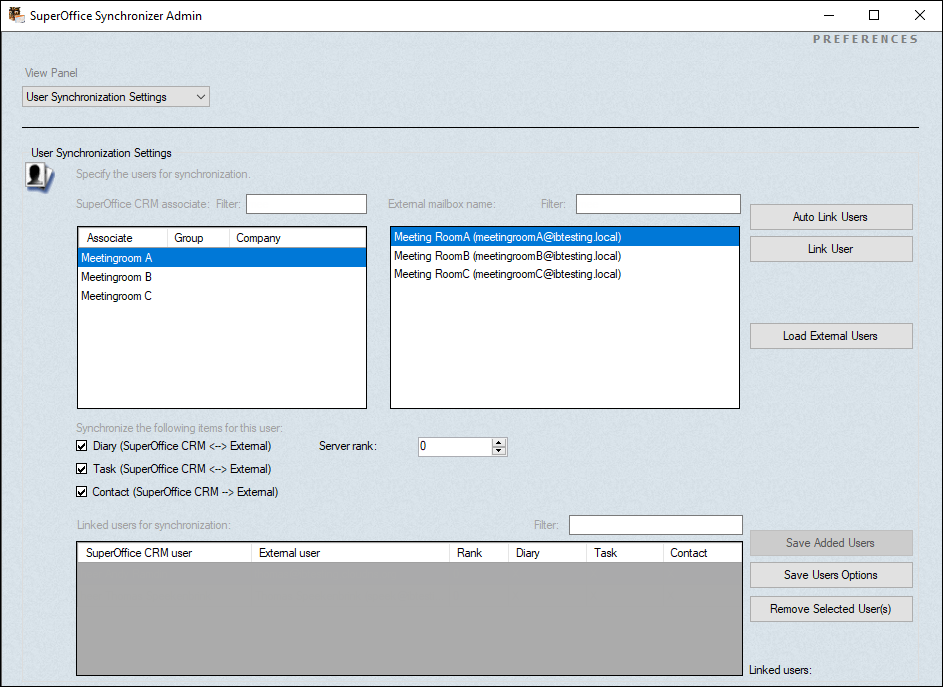Focus the SuperOffice CRM associate filter field
This screenshot has height=687, width=943.
point(306,204)
